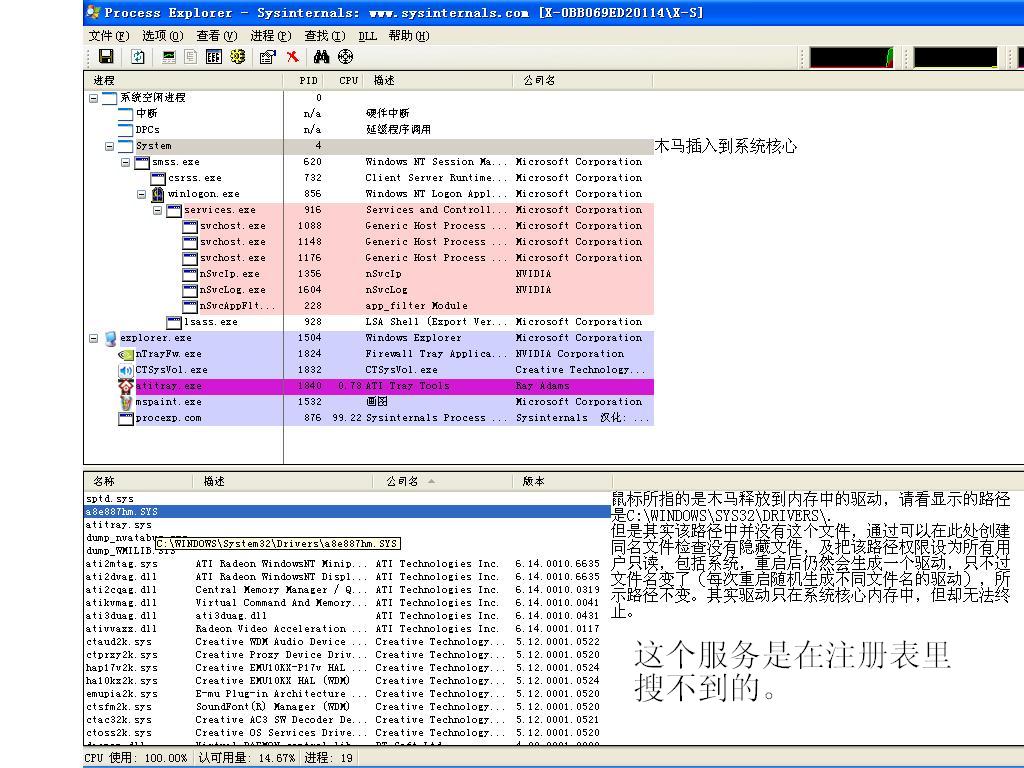The height and width of the screenshot is (768, 1024).
Task: Click the Show Process Tree toolbar icon
Action: (x=191, y=57)
